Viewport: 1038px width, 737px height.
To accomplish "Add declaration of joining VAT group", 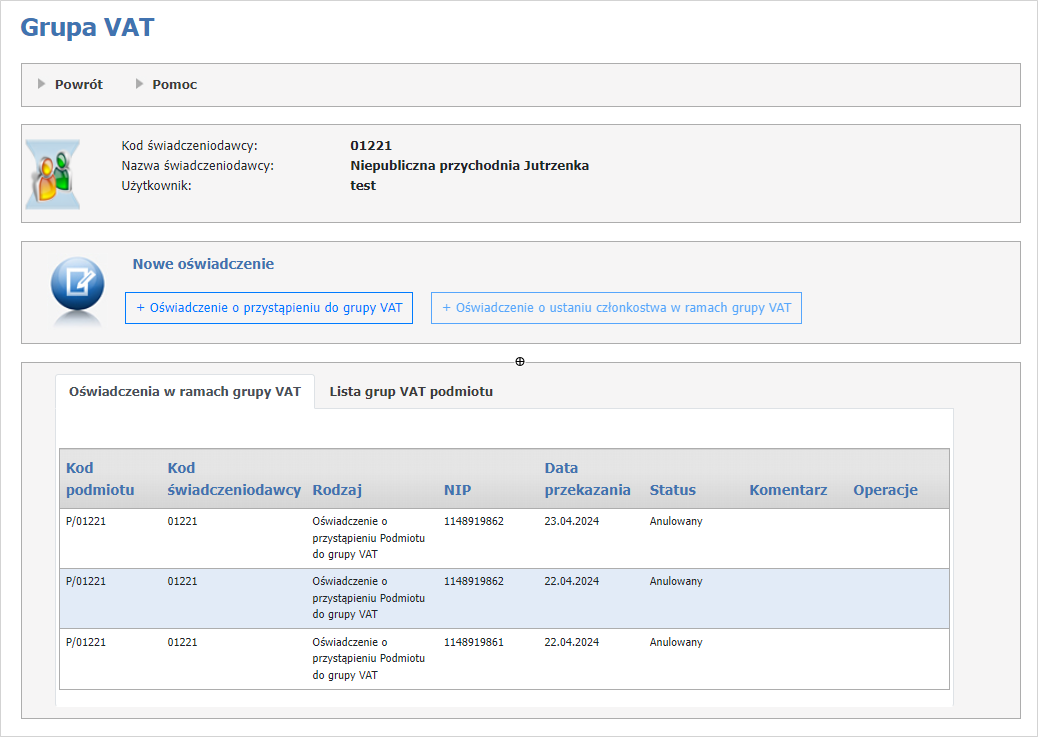I will click(268, 308).
